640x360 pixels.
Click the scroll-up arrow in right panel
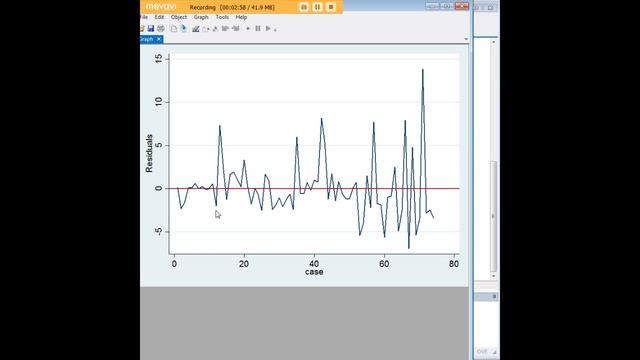(493, 42)
